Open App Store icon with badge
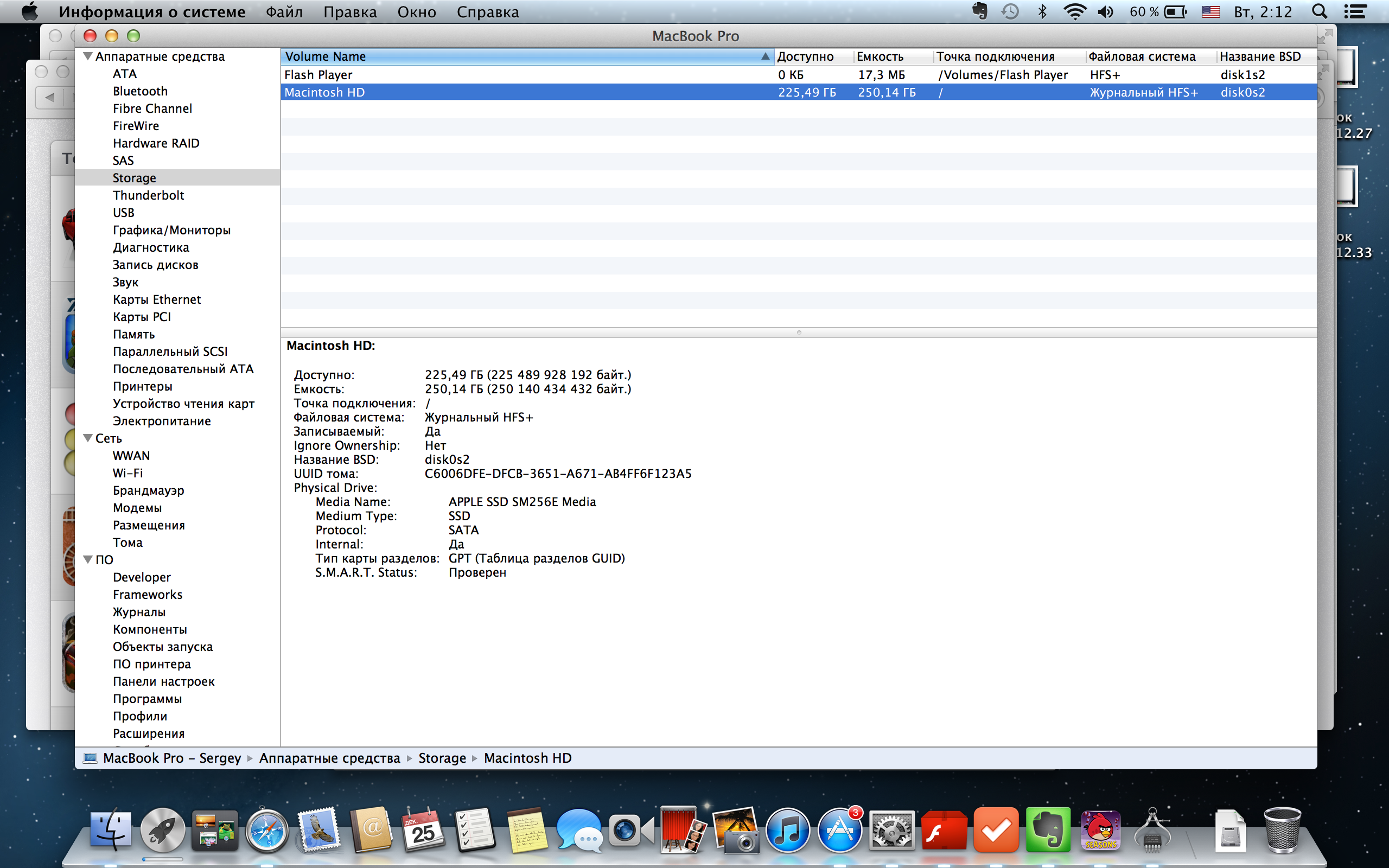Image resolution: width=1389 pixels, height=868 pixels. click(840, 830)
